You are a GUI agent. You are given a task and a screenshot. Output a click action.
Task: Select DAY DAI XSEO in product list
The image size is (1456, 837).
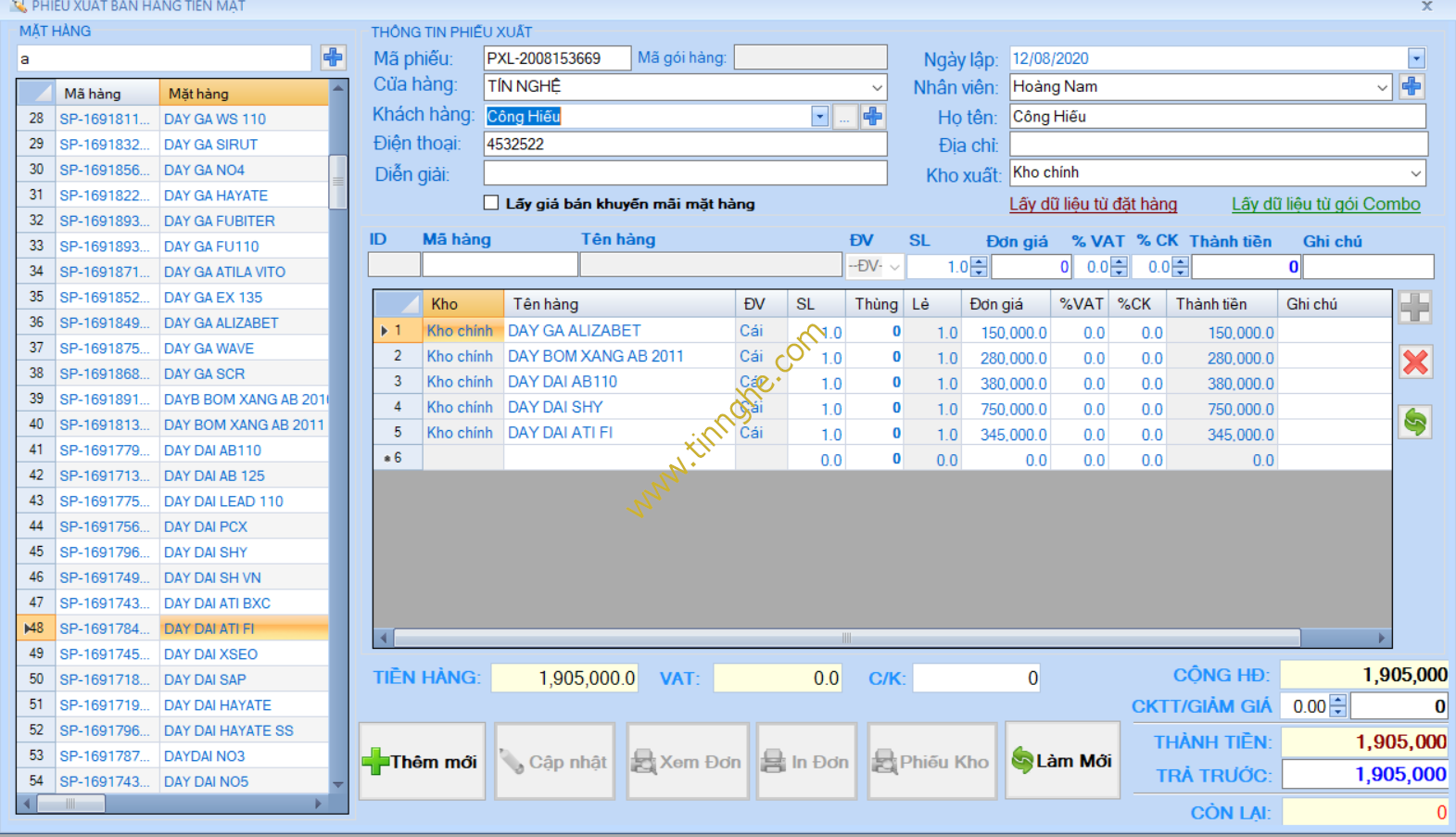pyautogui.click(x=210, y=653)
